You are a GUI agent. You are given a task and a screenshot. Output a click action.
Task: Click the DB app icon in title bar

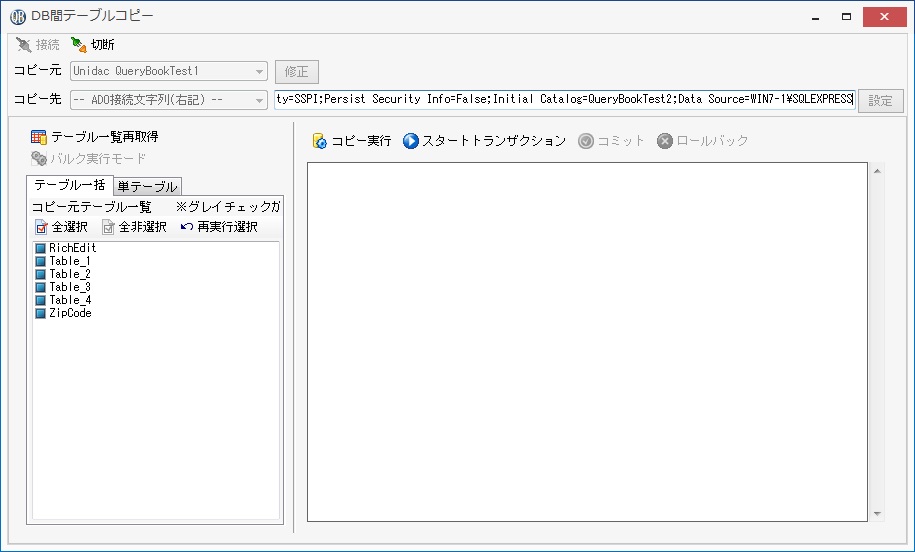[18, 17]
